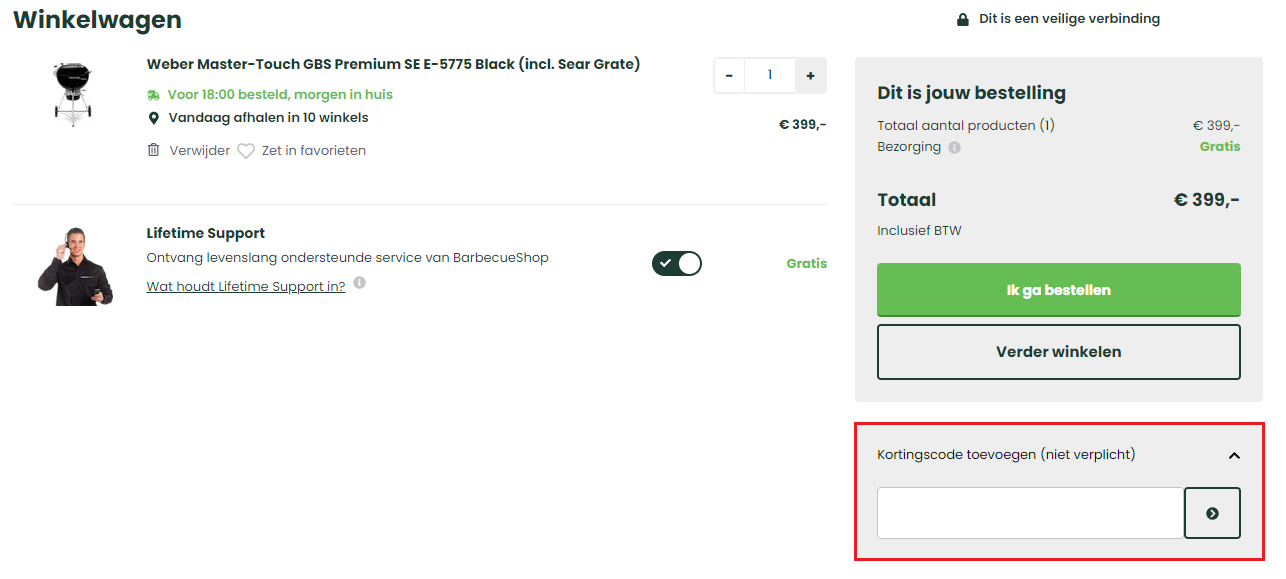Disable the Lifetime Support toggle
This screenshot has height=579, width=1286.
point(677,263)
